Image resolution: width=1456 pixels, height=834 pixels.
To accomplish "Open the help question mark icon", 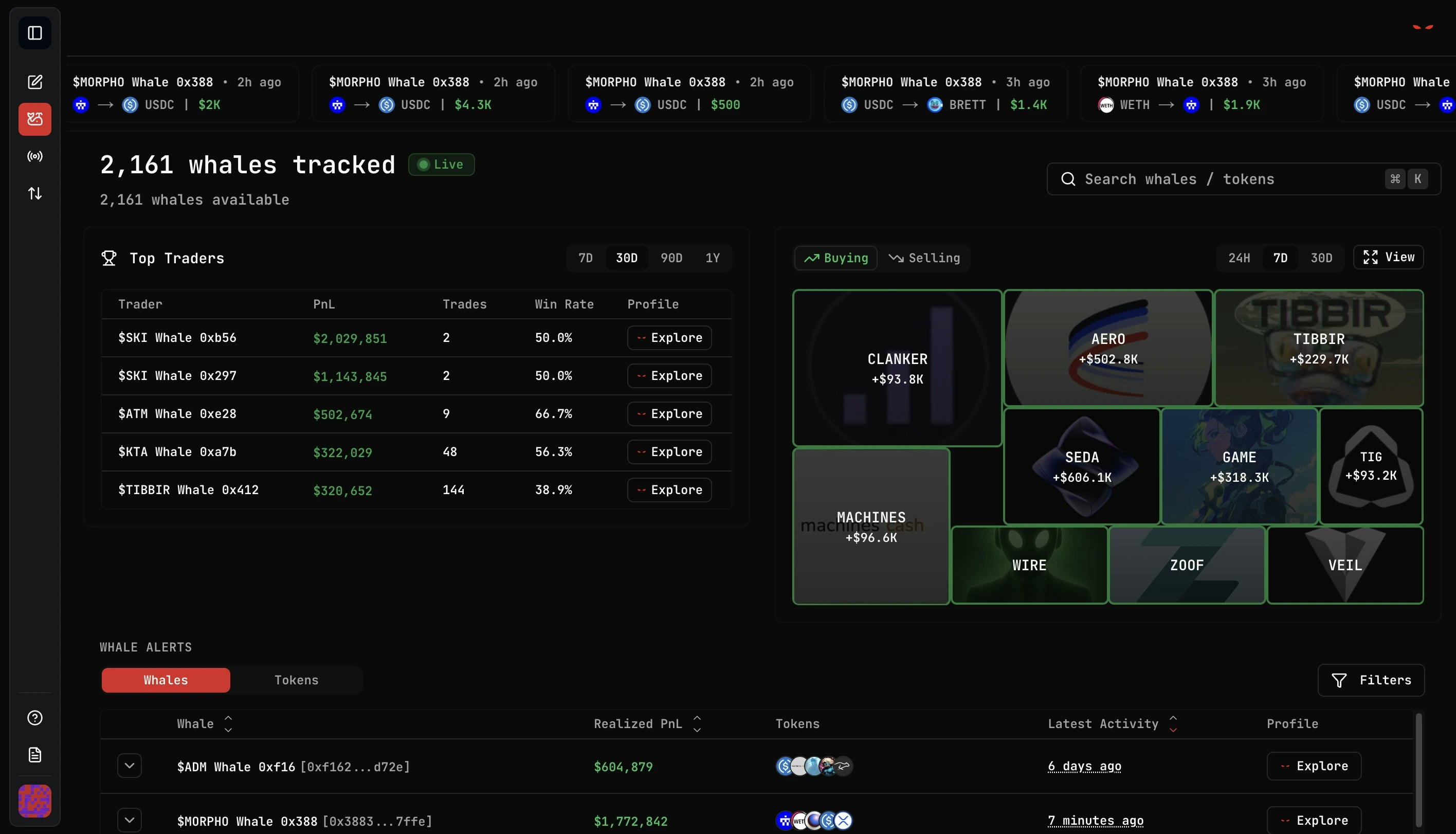I will [35, 718].
